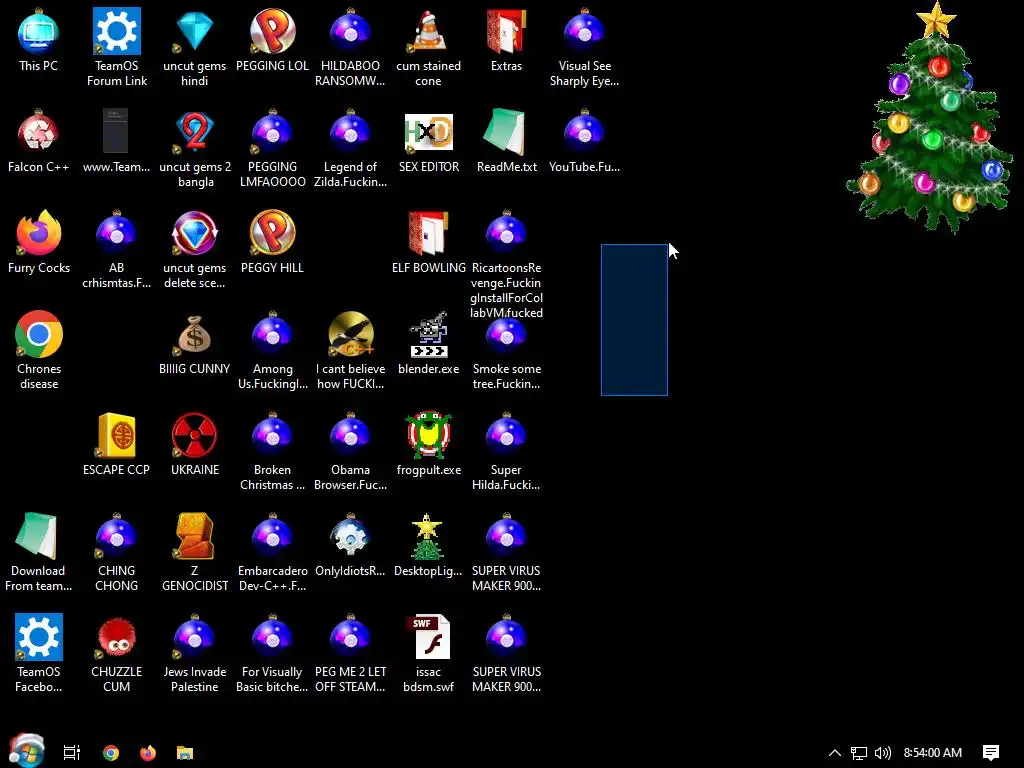Screen dimensions: 1024x768
Task: Select the Smoke some tree ornament icon
Action: pyautogui.click(x=506, y=334)
